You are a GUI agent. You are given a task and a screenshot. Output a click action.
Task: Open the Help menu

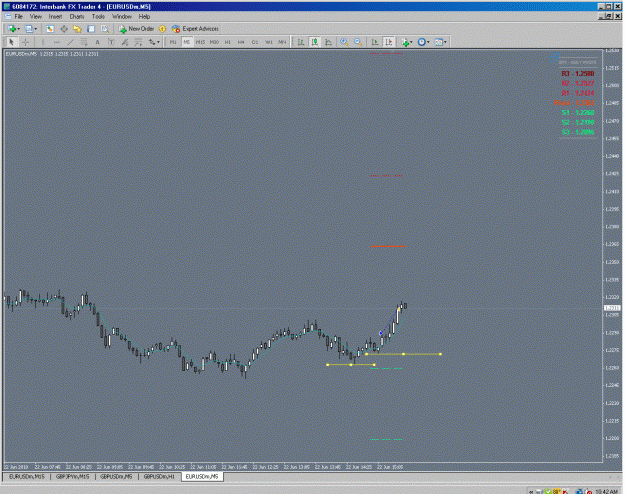pos(144,17)
